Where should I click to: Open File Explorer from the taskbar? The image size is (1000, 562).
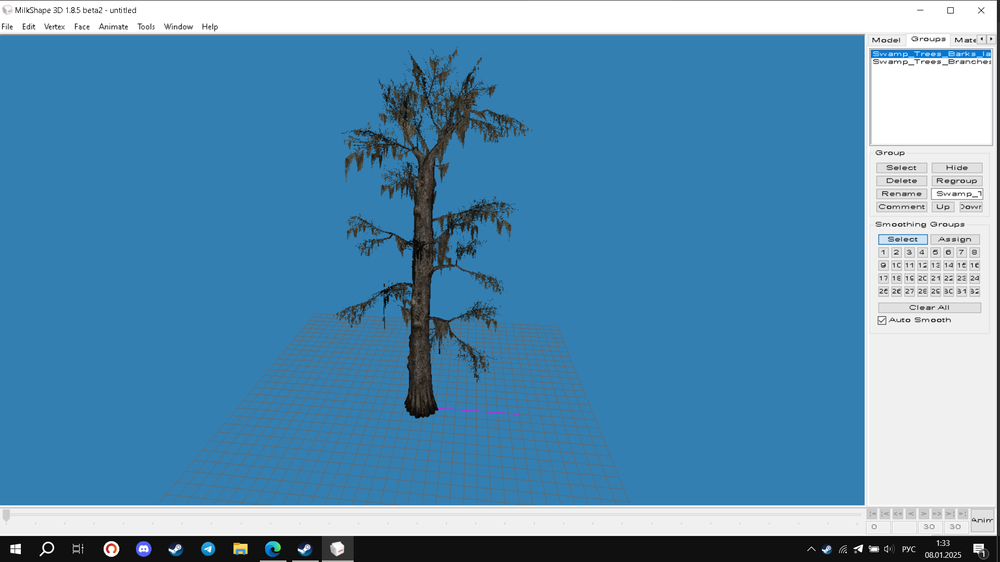click(x=240, y=549)
